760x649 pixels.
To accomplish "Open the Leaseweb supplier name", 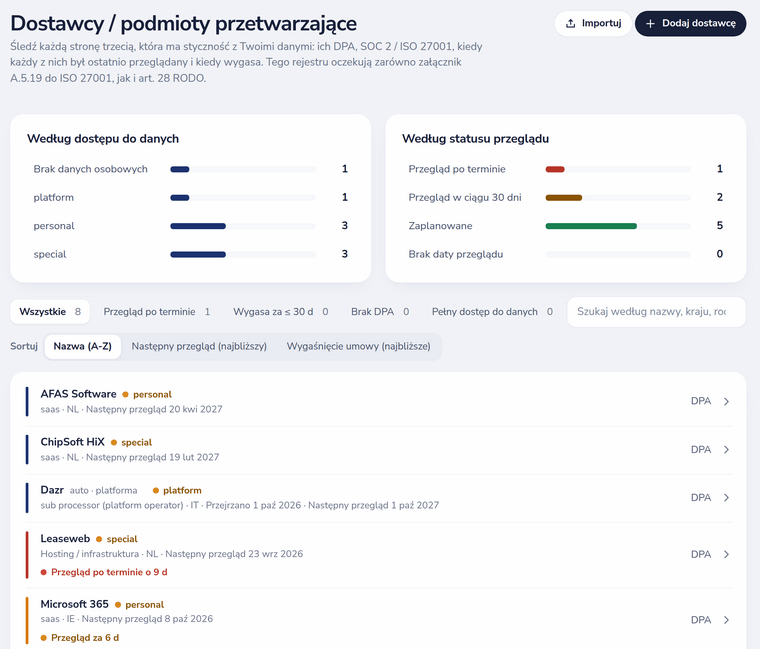I will 65,538.
